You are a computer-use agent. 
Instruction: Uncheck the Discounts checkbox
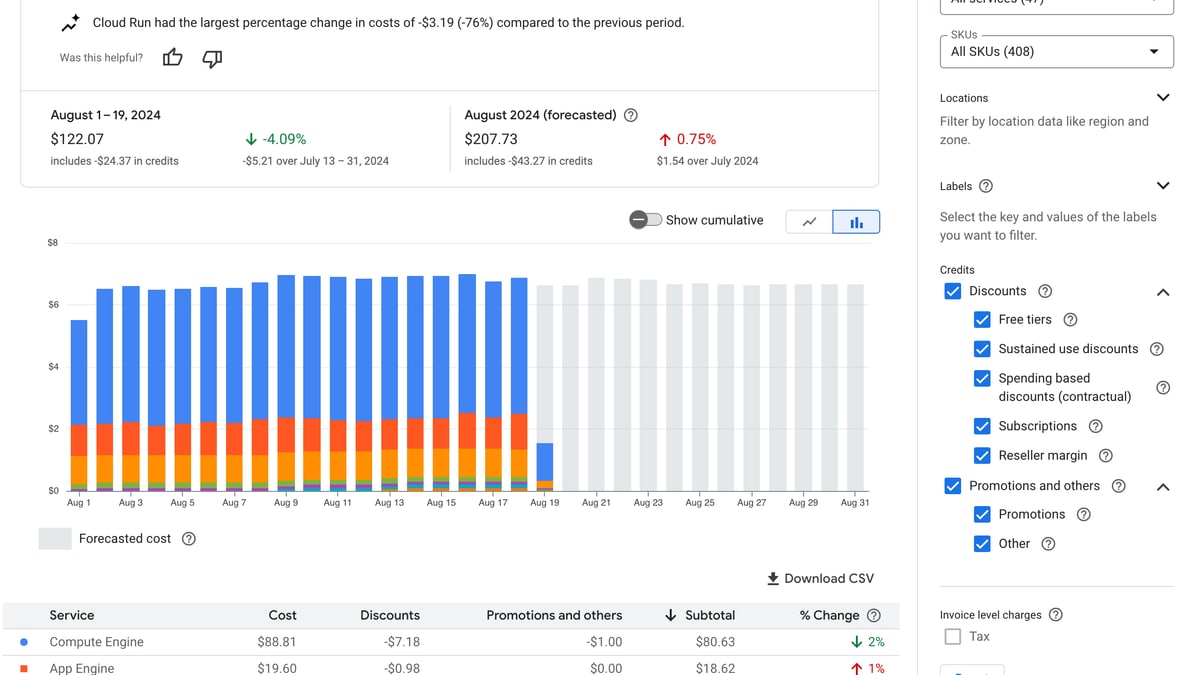click(953, 291)
